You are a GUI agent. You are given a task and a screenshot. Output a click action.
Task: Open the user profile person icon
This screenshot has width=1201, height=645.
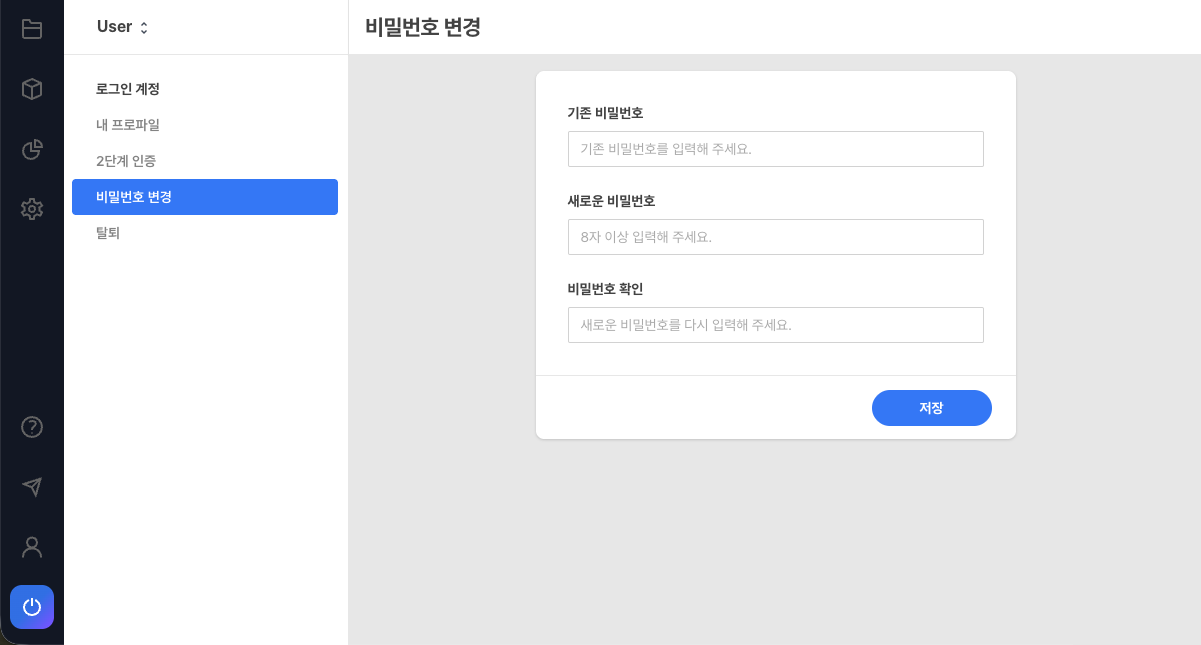(x=31, y=547)
